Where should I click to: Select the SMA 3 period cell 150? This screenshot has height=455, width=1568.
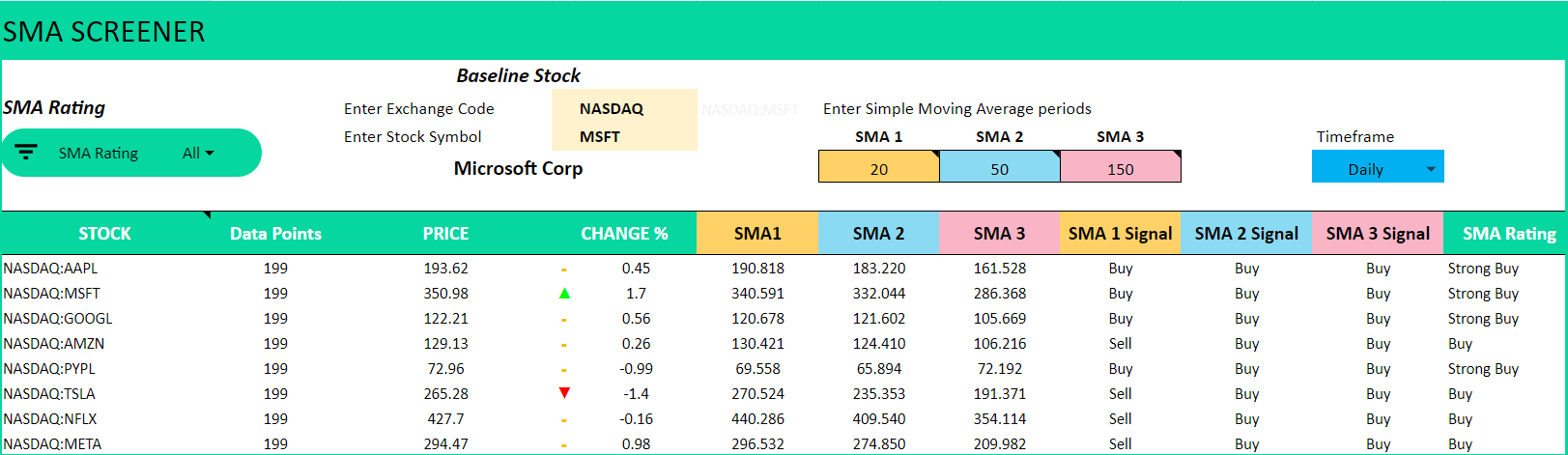click(x=1121, y=168)
